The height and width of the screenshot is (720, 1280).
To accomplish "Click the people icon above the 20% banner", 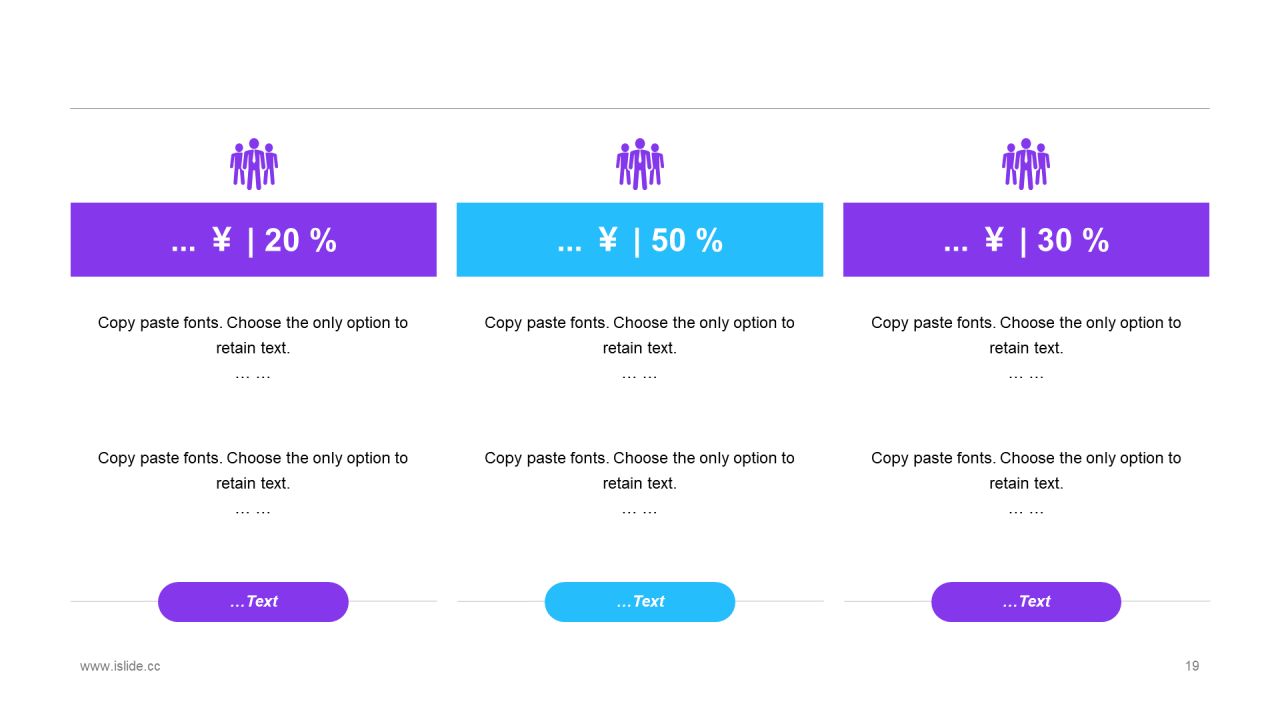I will 254,164.
